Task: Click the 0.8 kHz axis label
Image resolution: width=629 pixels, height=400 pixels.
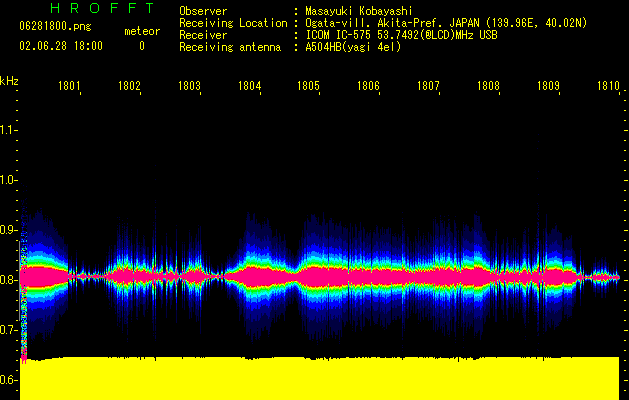Action: [8, 280]
